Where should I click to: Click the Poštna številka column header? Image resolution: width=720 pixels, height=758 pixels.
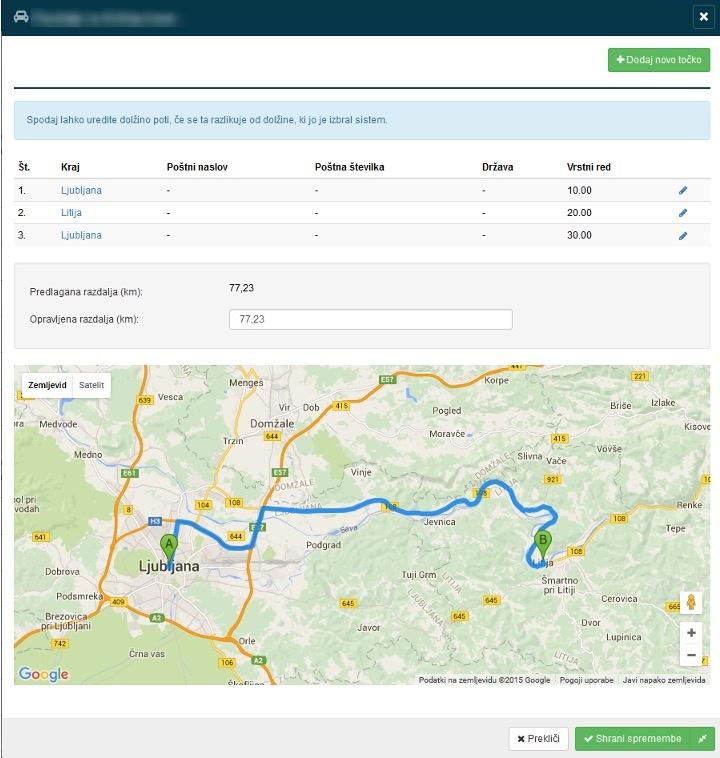pos(349,167)
